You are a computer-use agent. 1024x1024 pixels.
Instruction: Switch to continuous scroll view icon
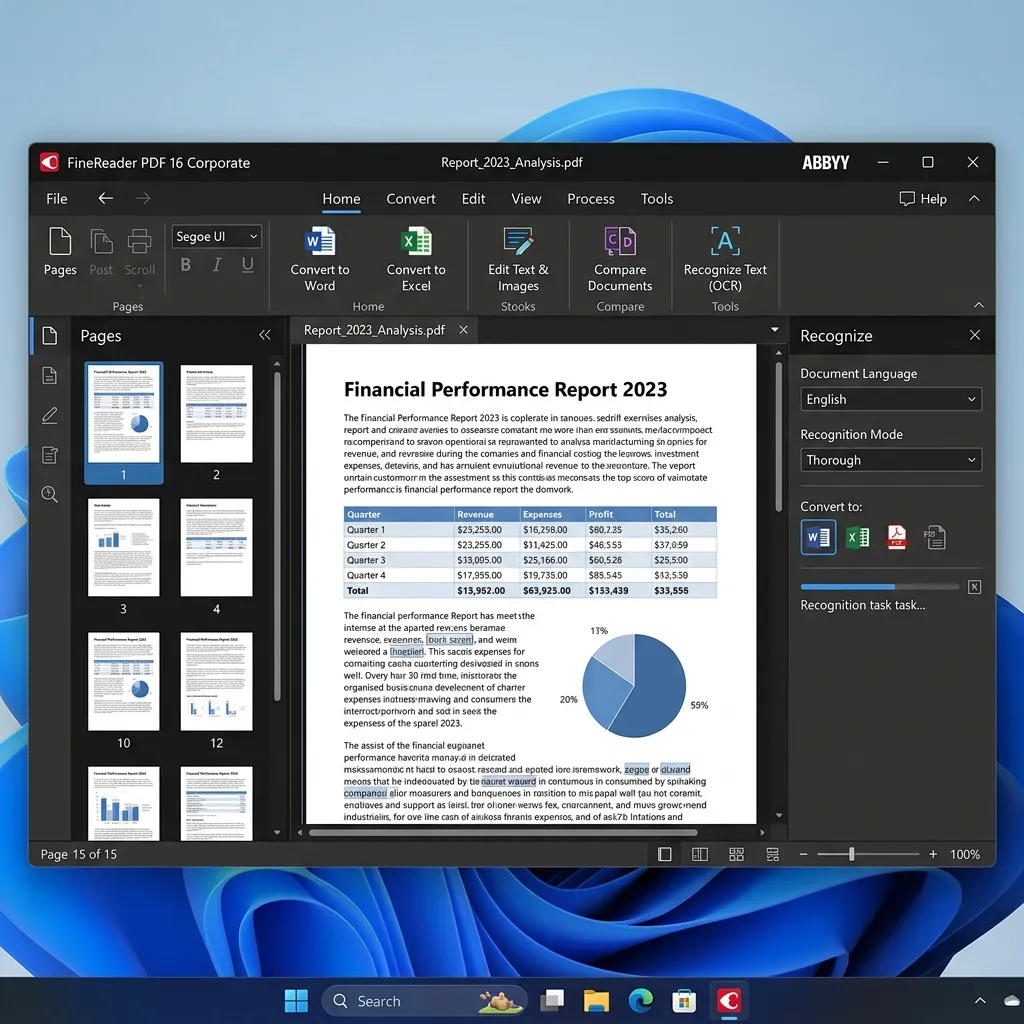coord(773,854)
